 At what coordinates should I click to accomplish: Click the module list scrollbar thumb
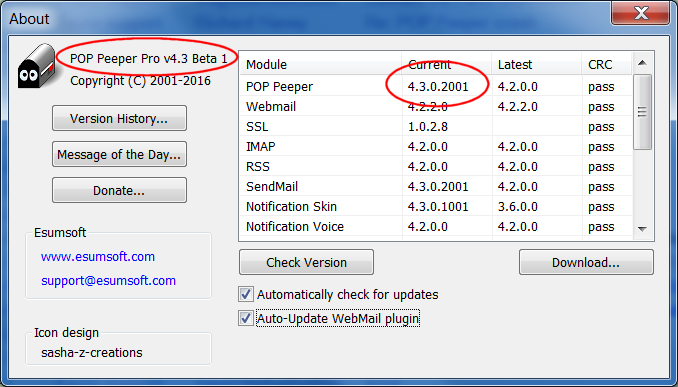[x=642, y=112]
